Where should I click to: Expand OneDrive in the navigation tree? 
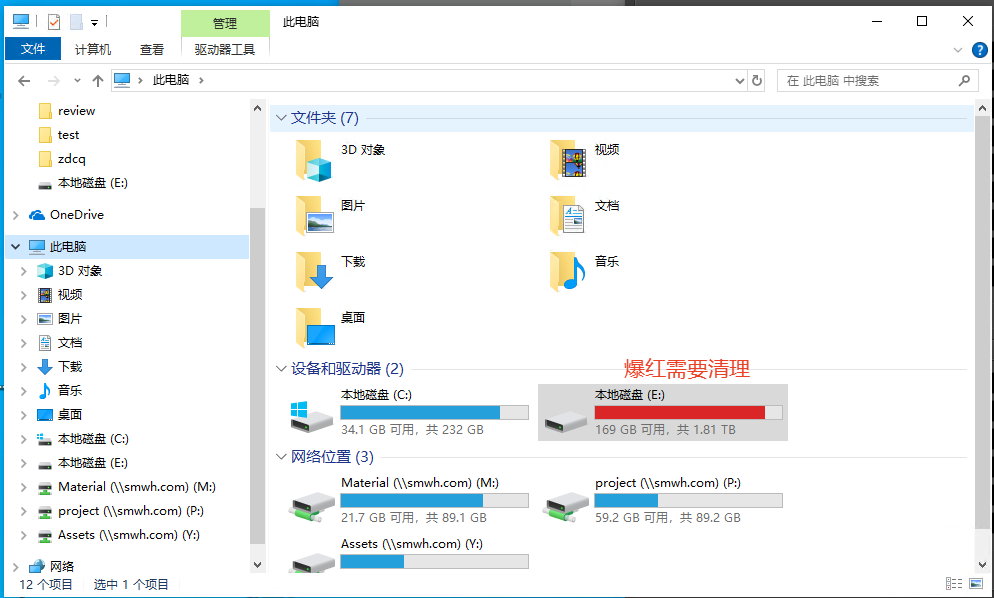[16, 216]
